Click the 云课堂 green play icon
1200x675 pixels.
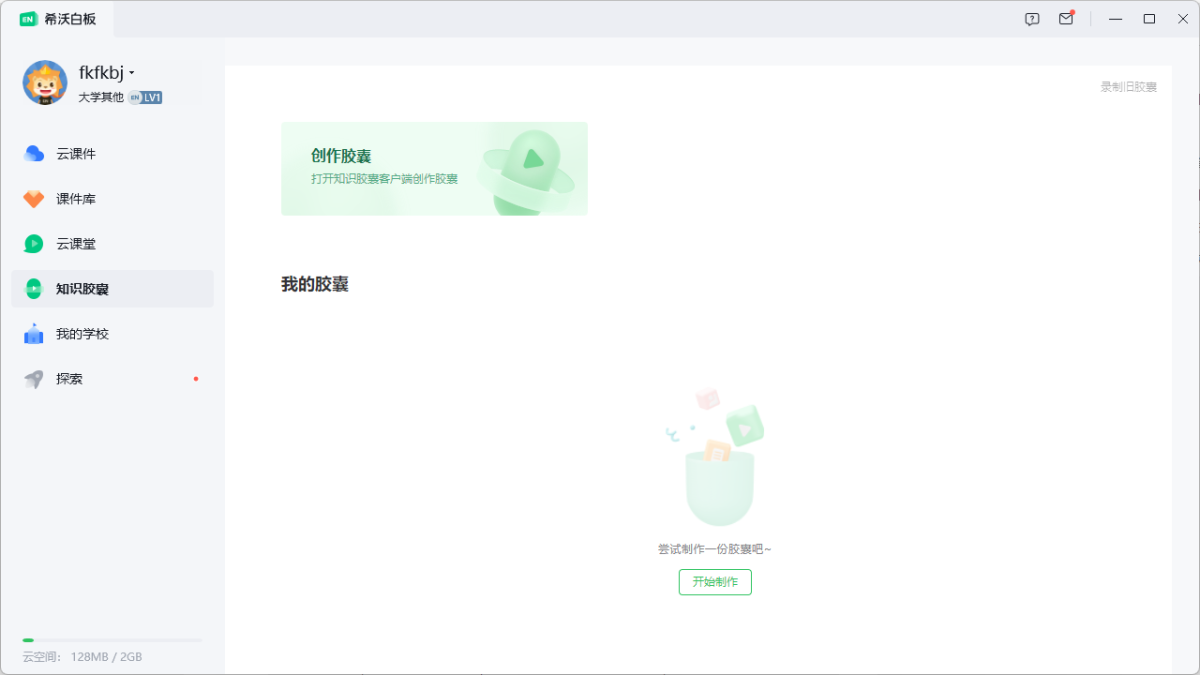pyautogui.click(x=34, y=244)
